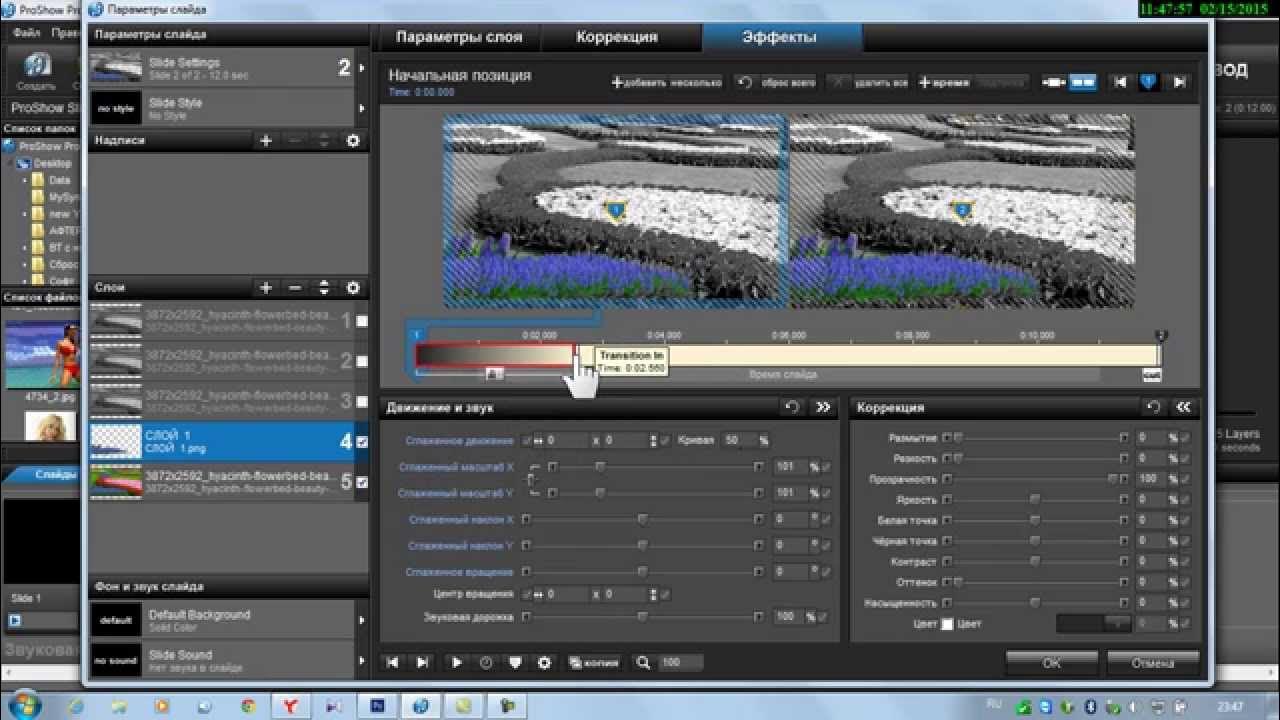Click the clock timing icon in bottom toolbar
The image size is (1280, 720).
click(486, 662)
